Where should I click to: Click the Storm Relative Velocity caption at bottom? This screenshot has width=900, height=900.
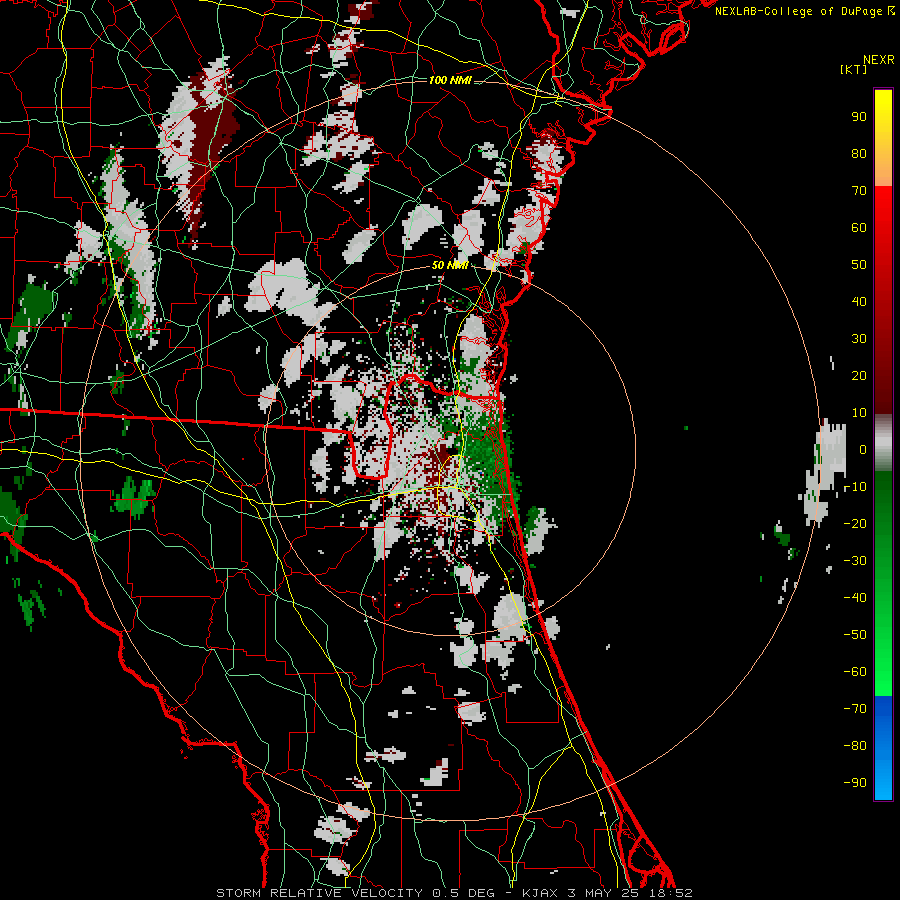pos(454,893)
